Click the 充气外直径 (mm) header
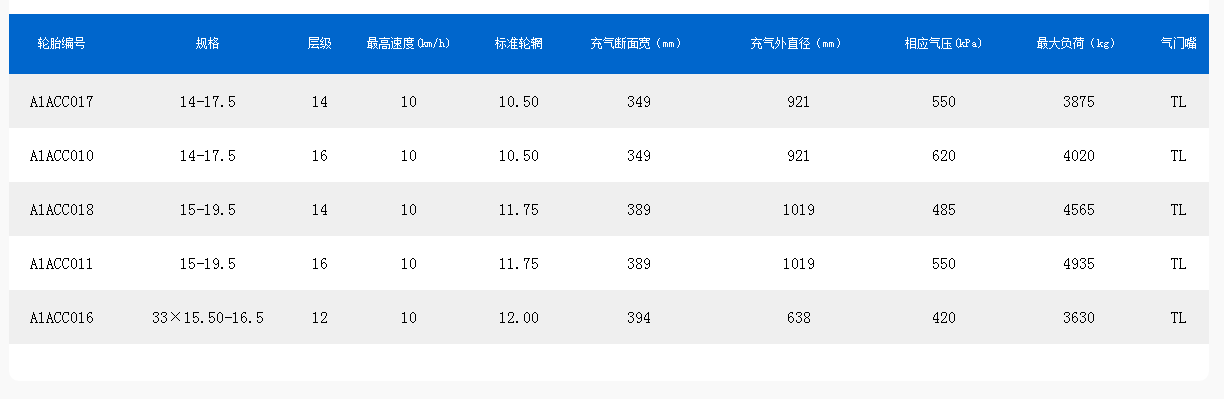This screenshot has width=1224, height=399. (797, 44)
